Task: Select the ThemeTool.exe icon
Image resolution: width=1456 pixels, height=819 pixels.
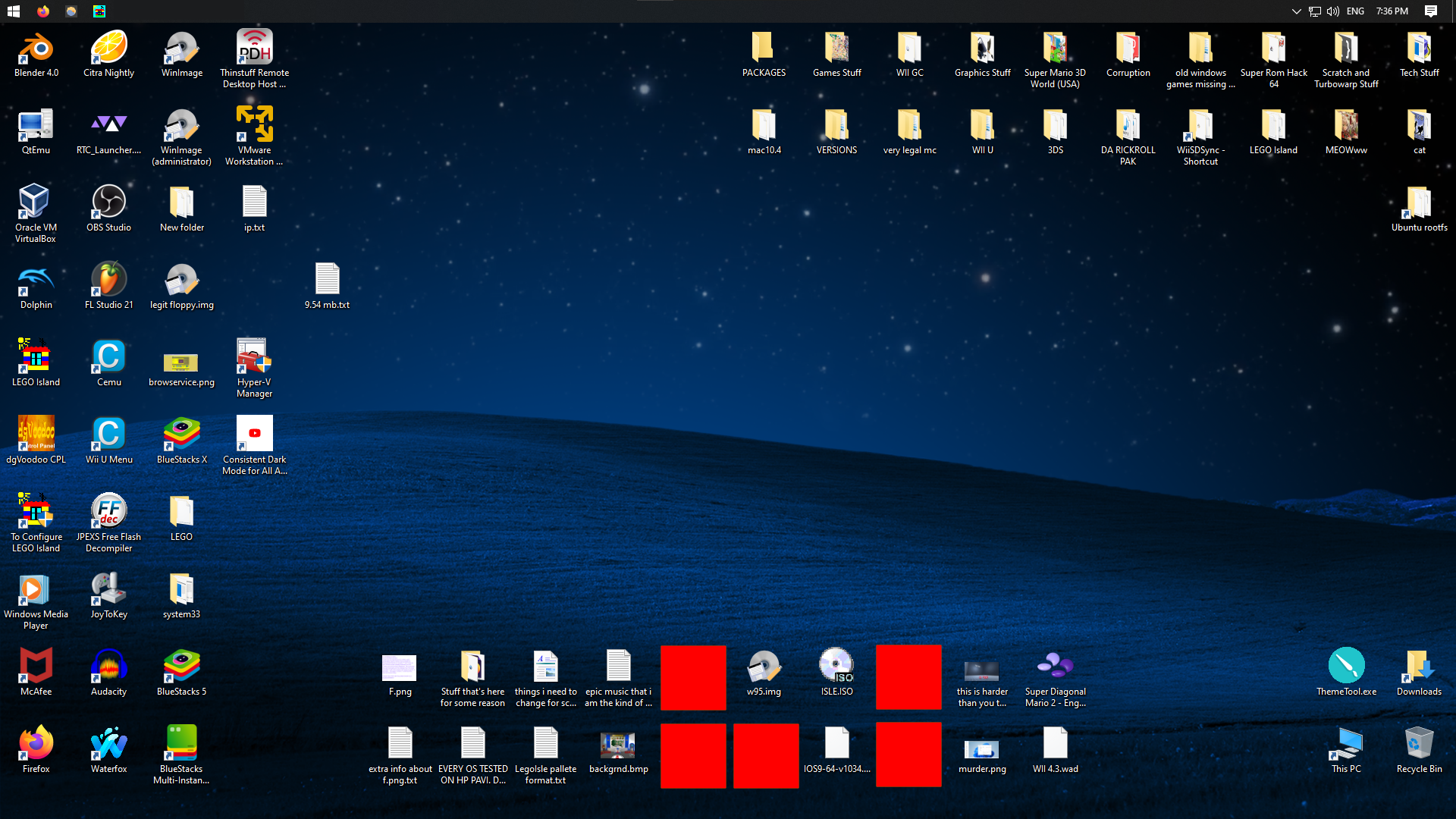Action: point(1346,667)
